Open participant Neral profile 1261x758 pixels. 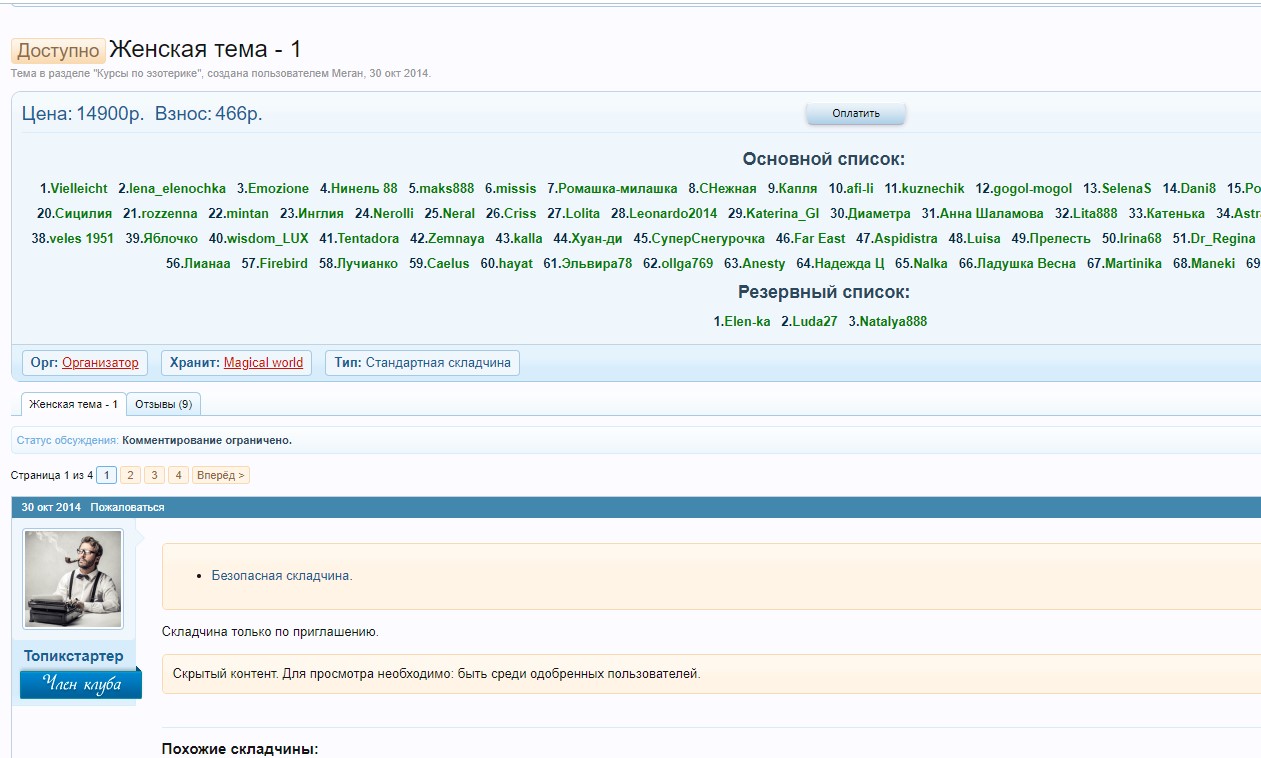tap(459, 213)
